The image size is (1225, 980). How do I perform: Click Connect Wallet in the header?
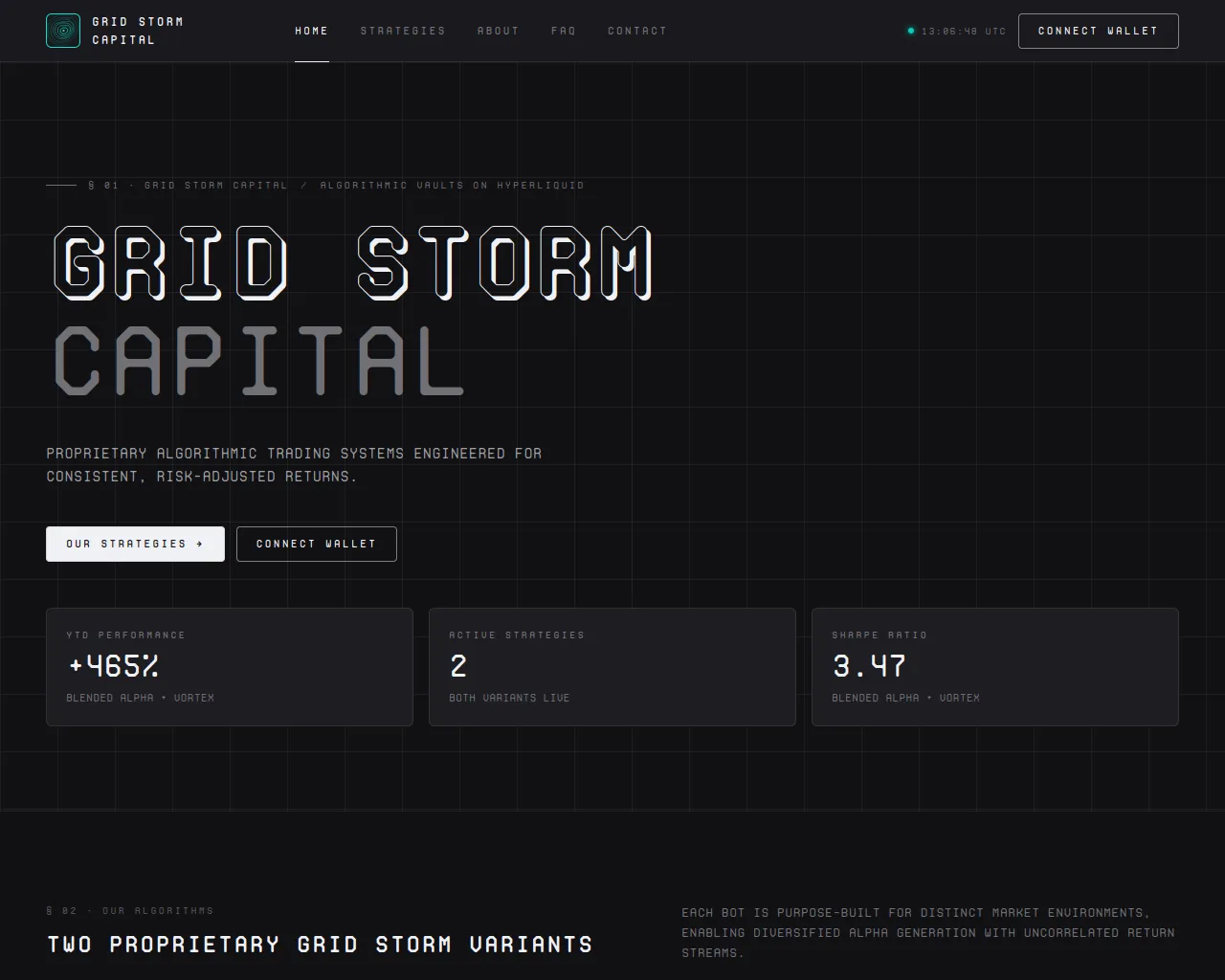click(x=1099, y=31)
